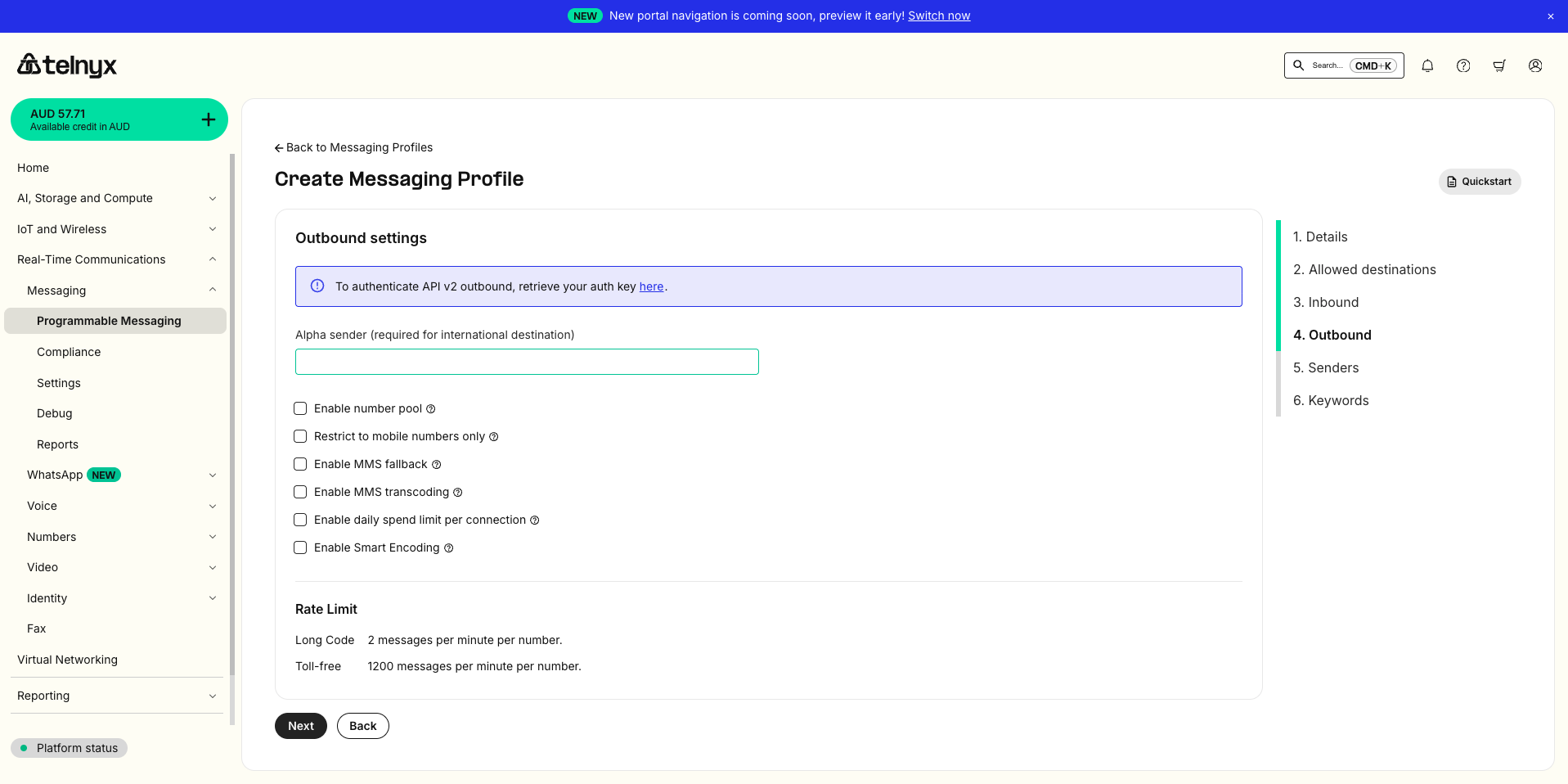Open the Compliance menu item

coord(69,352)
